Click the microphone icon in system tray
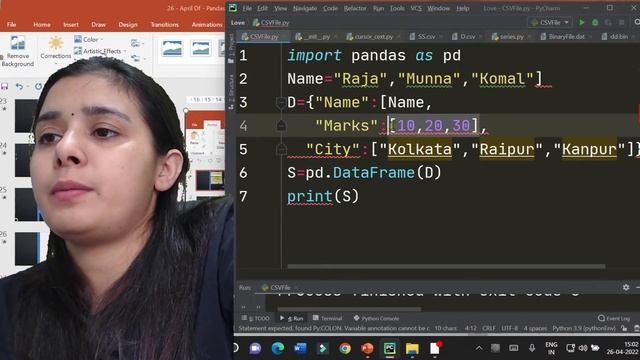This screenshot has width=640, height=360. coord(532,348)
